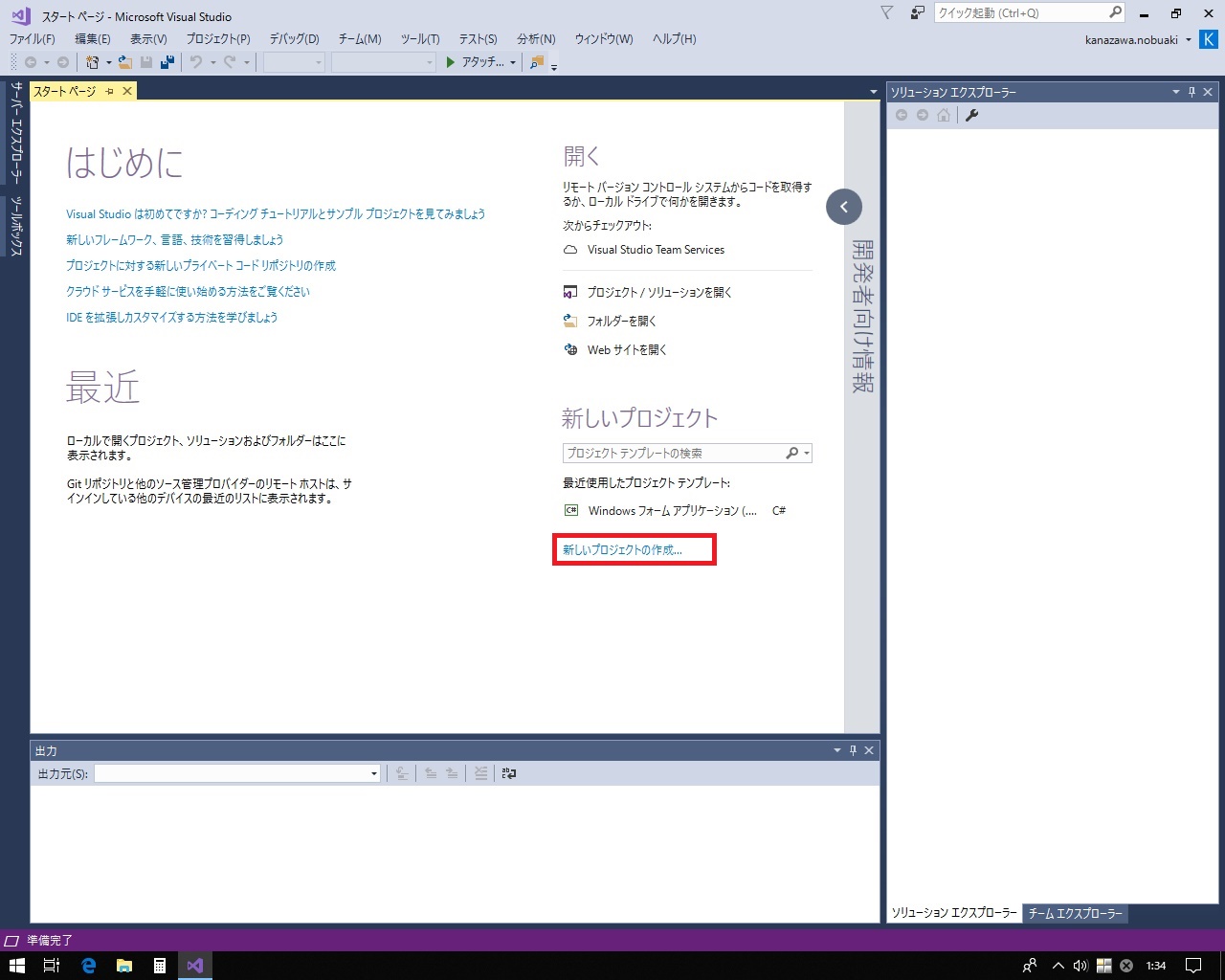Click Visual Studio Team Services link
The width and height of the screenshot is (1225, 980).
click(x=656, y=250)
